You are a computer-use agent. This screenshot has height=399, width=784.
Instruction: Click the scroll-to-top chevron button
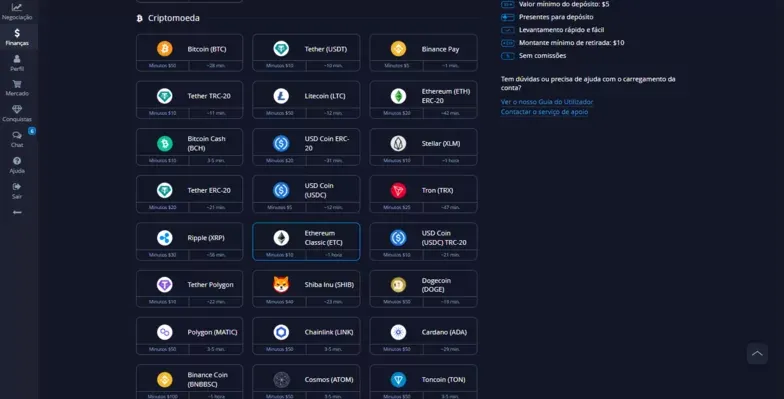click(757, 354)
